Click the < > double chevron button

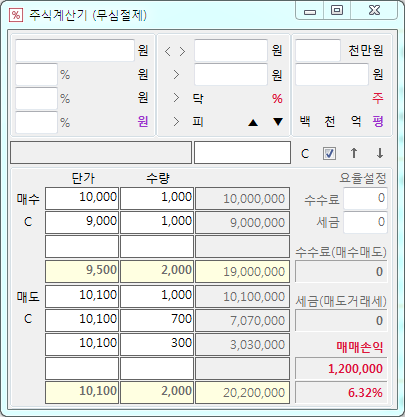pos(175,52)
